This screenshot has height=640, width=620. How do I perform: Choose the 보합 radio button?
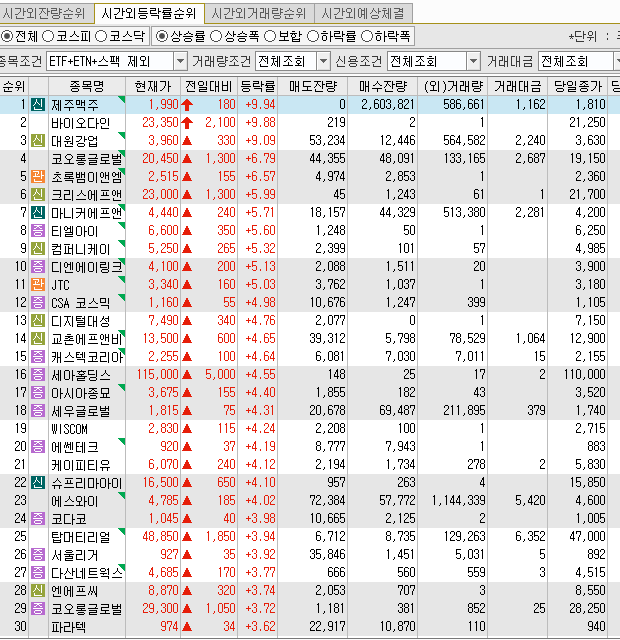[x=270, y=36]
